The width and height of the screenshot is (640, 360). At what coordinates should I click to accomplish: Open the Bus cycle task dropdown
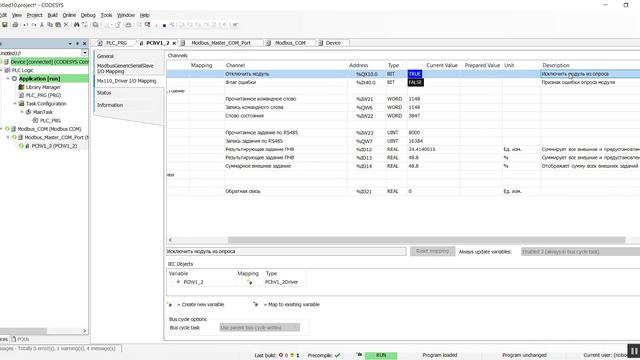coord(260,327)
